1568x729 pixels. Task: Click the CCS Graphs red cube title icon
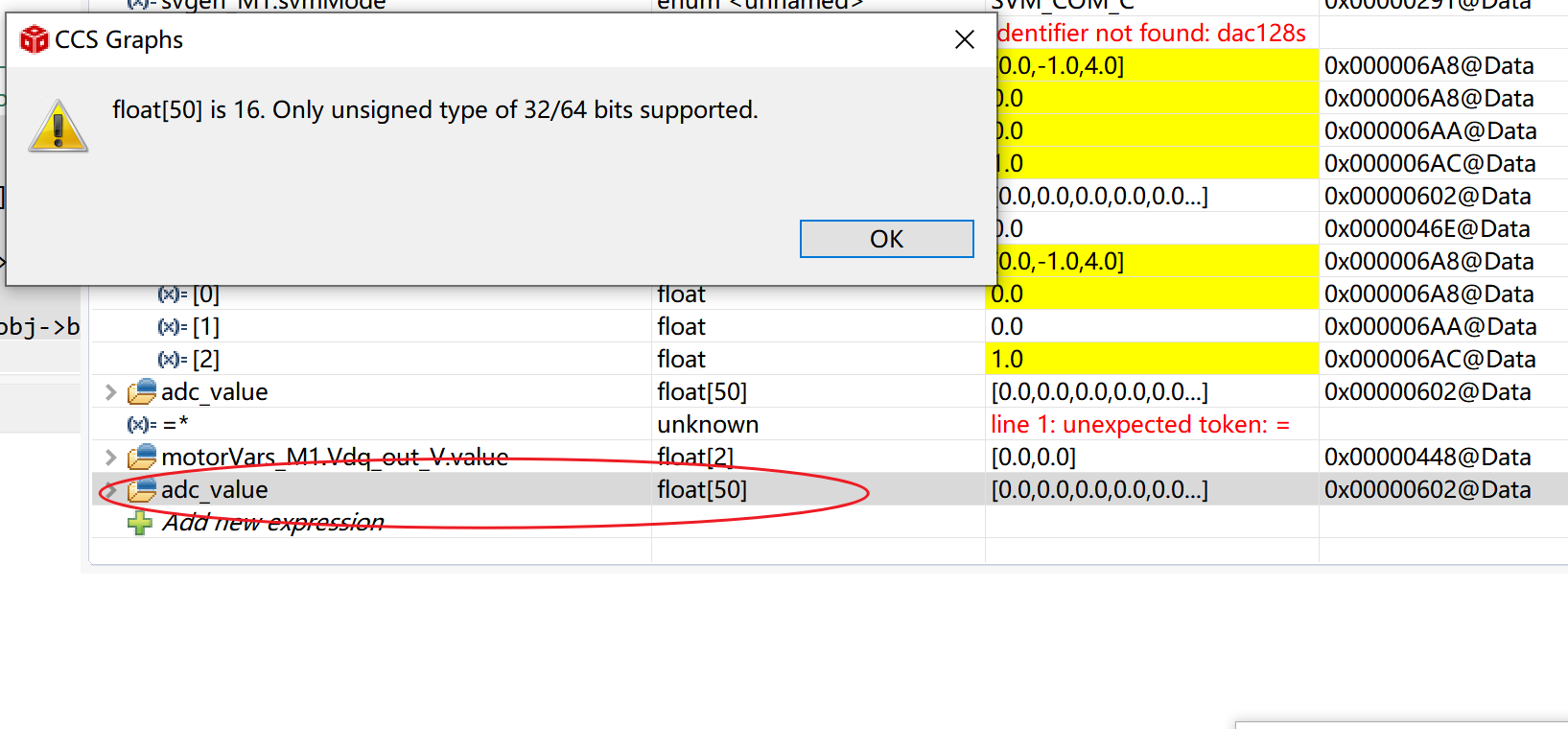pos(35,39)
